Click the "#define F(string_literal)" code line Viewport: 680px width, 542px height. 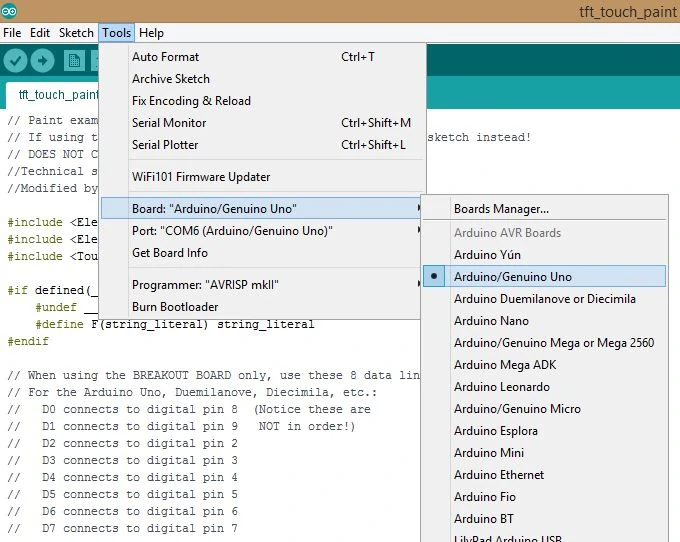point(175,324)
